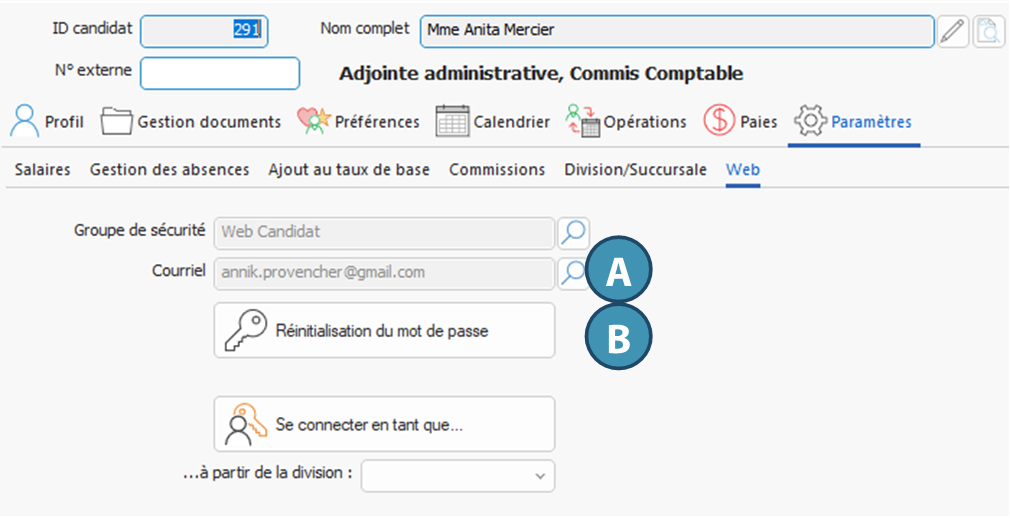
Task: Open the Commissions tab
Action: pyautogui.click(x=497, y=170)
